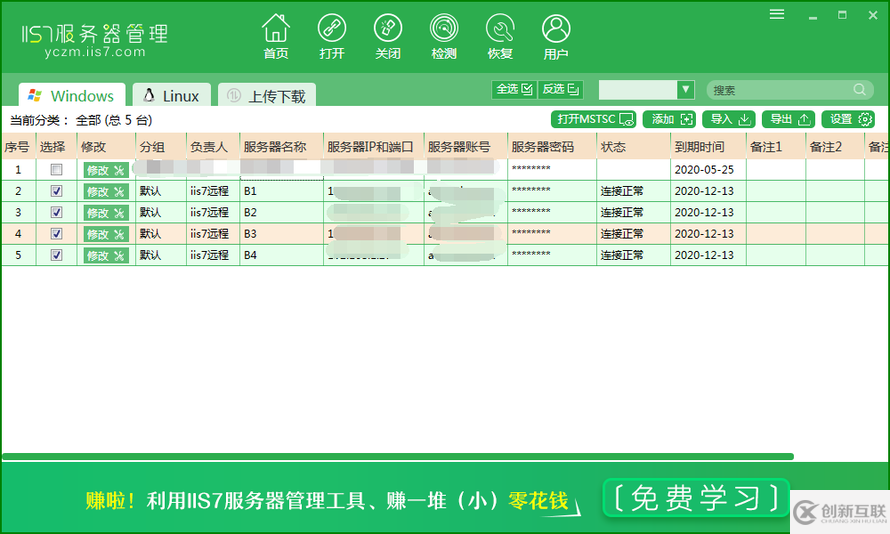The height and width of the screenshot is (534, 890).
Task: Click the 免费学习 banner button
Action: pos(695,497)
